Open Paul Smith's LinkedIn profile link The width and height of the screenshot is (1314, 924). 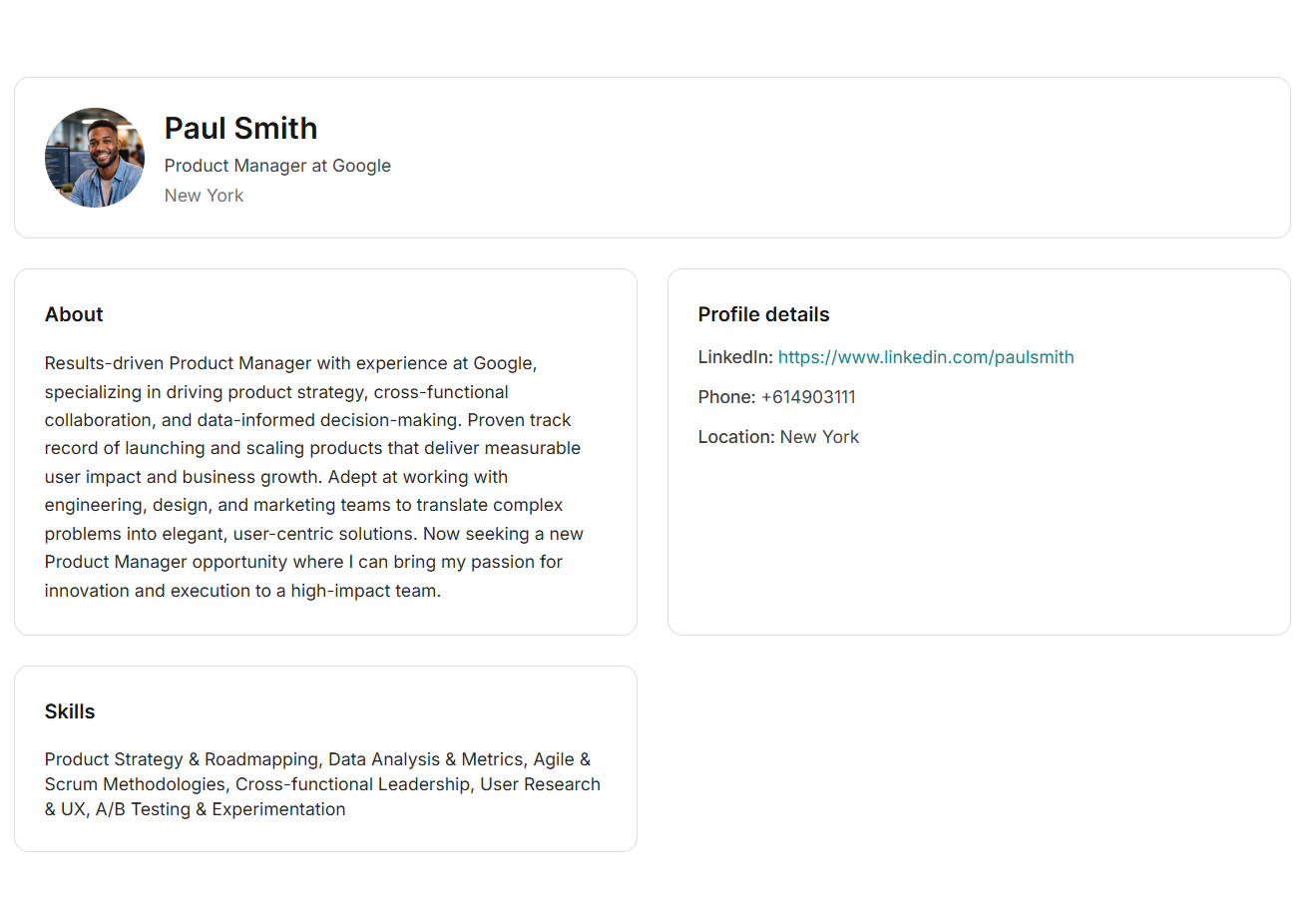click(x=926, y=356)
